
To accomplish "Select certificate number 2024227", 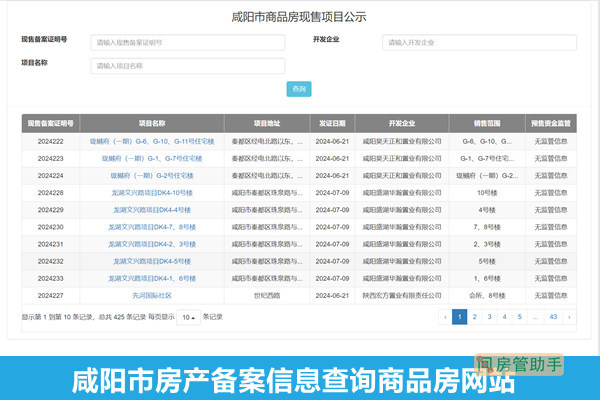I will click(x=51, y=296).
